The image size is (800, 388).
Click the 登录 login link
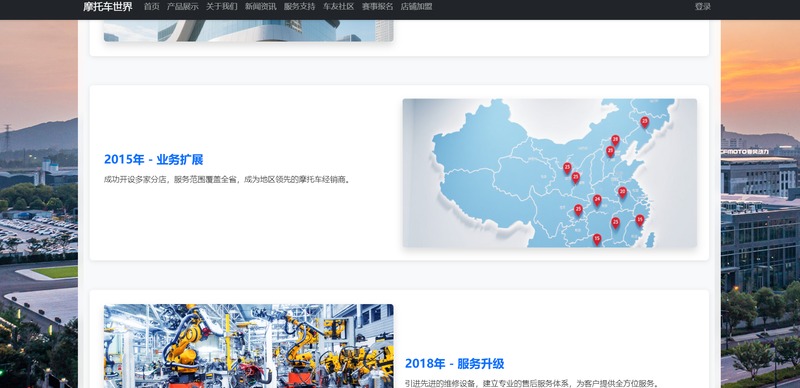703,7
